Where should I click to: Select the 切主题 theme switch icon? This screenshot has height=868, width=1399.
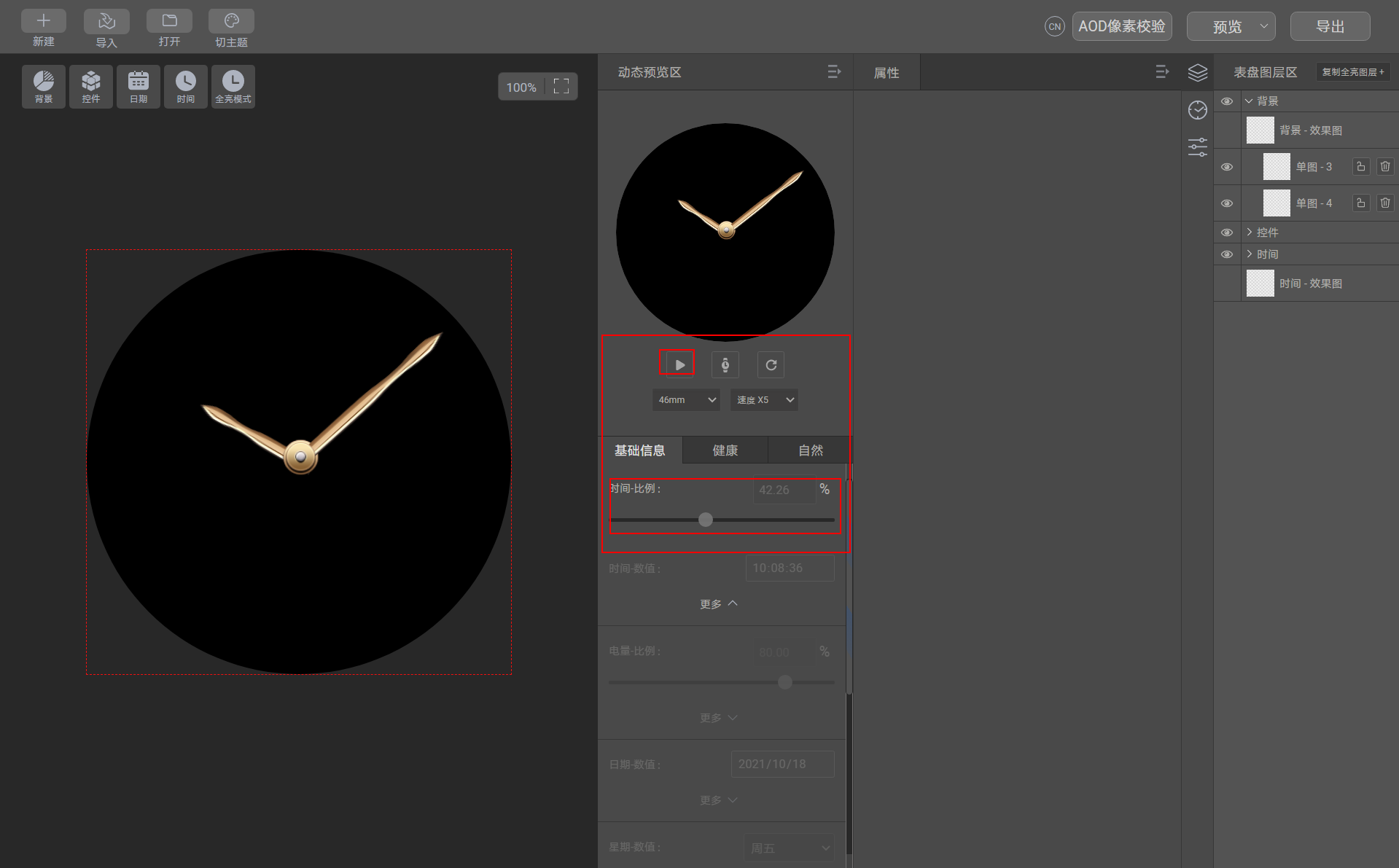tap(231, 21)
